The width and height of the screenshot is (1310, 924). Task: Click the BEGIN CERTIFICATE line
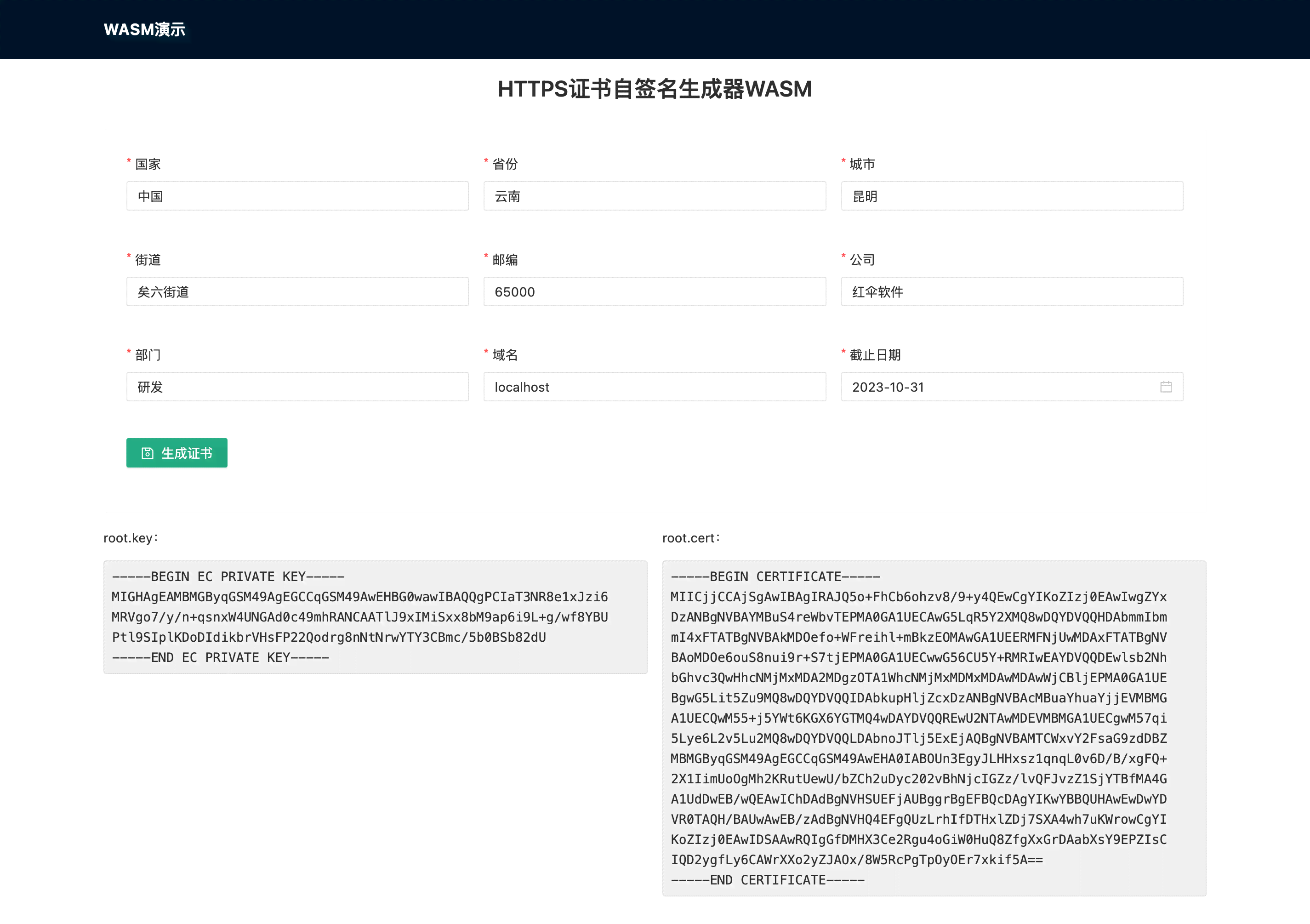(x=775, y=576)
